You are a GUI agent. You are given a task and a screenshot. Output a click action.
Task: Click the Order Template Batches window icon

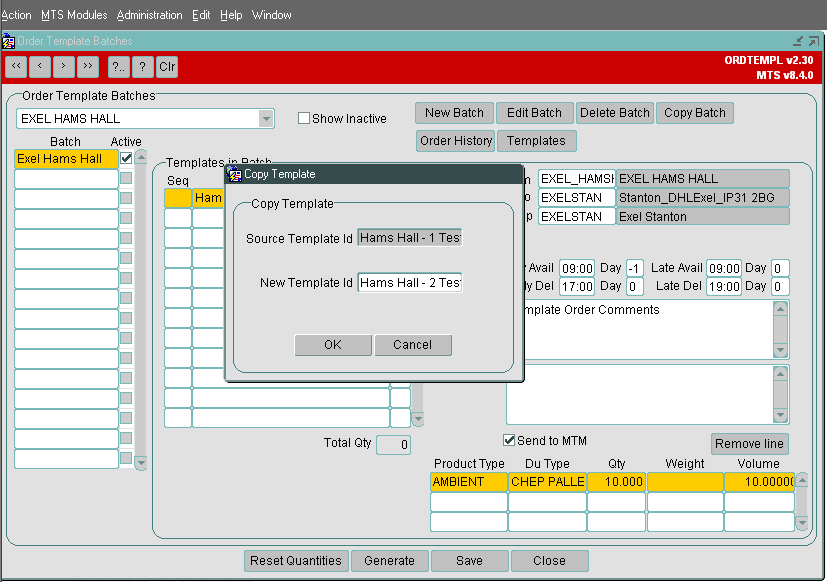8,41
